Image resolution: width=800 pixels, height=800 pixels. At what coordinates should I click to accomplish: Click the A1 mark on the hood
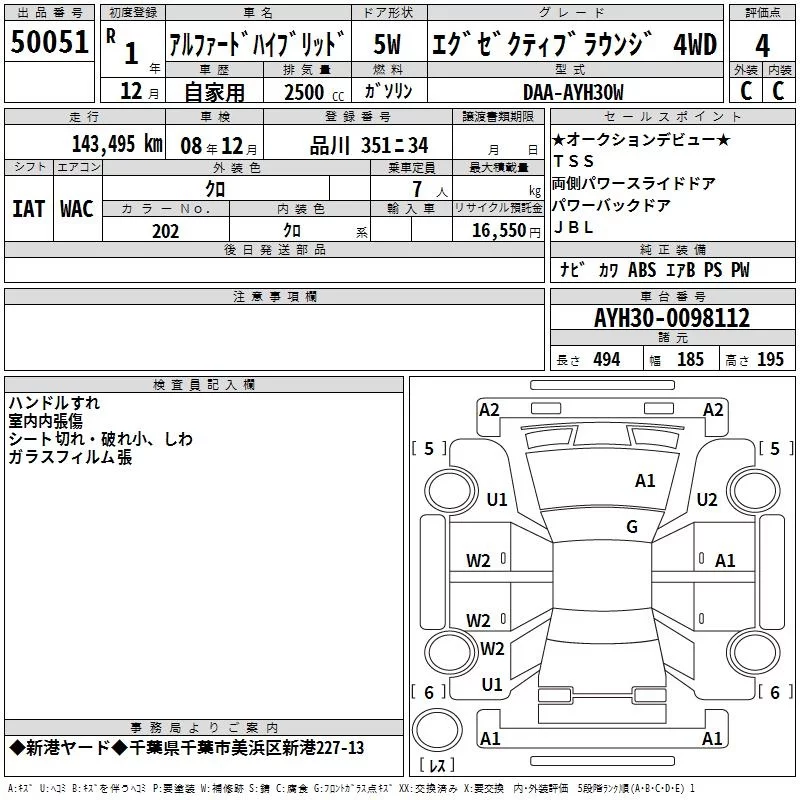(x=645, y=481)
